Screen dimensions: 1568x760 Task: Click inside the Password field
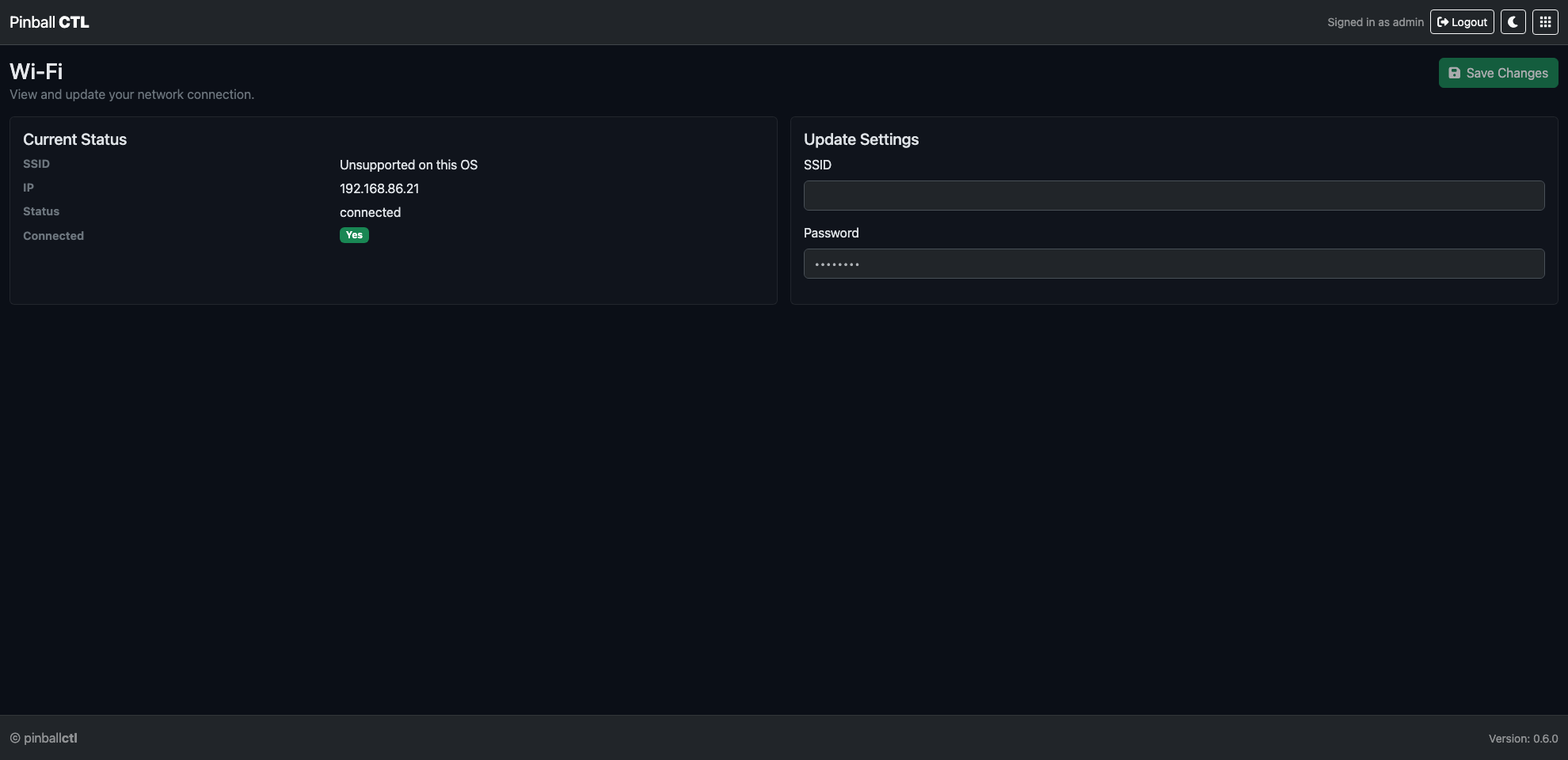click(1174, 263)
